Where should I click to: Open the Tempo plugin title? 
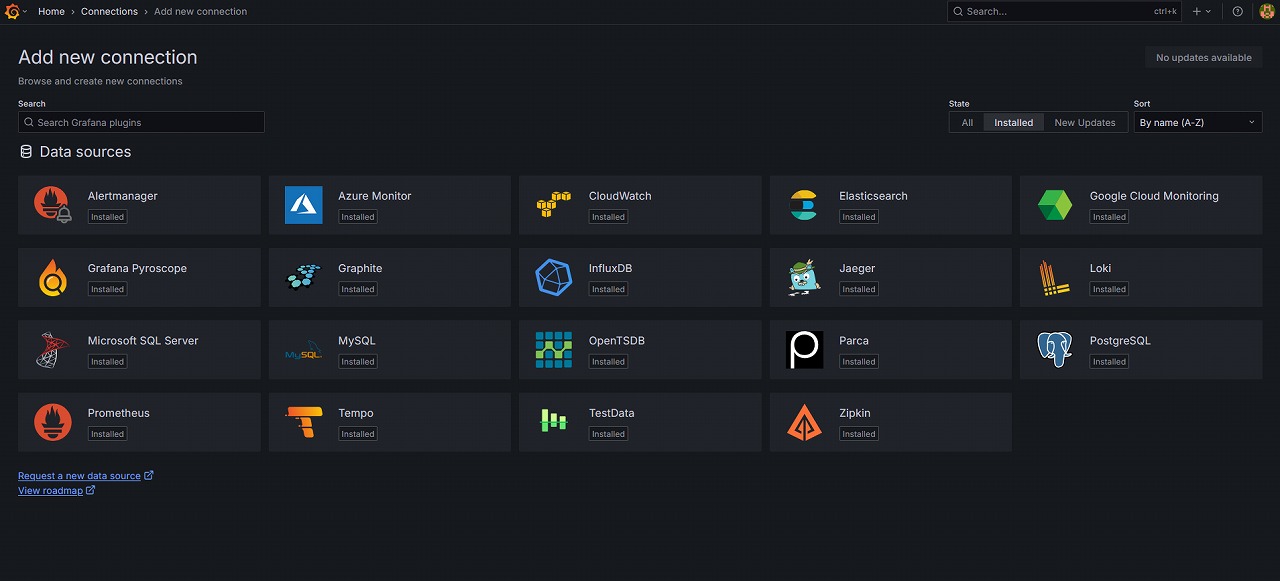(x=356, y=413)
